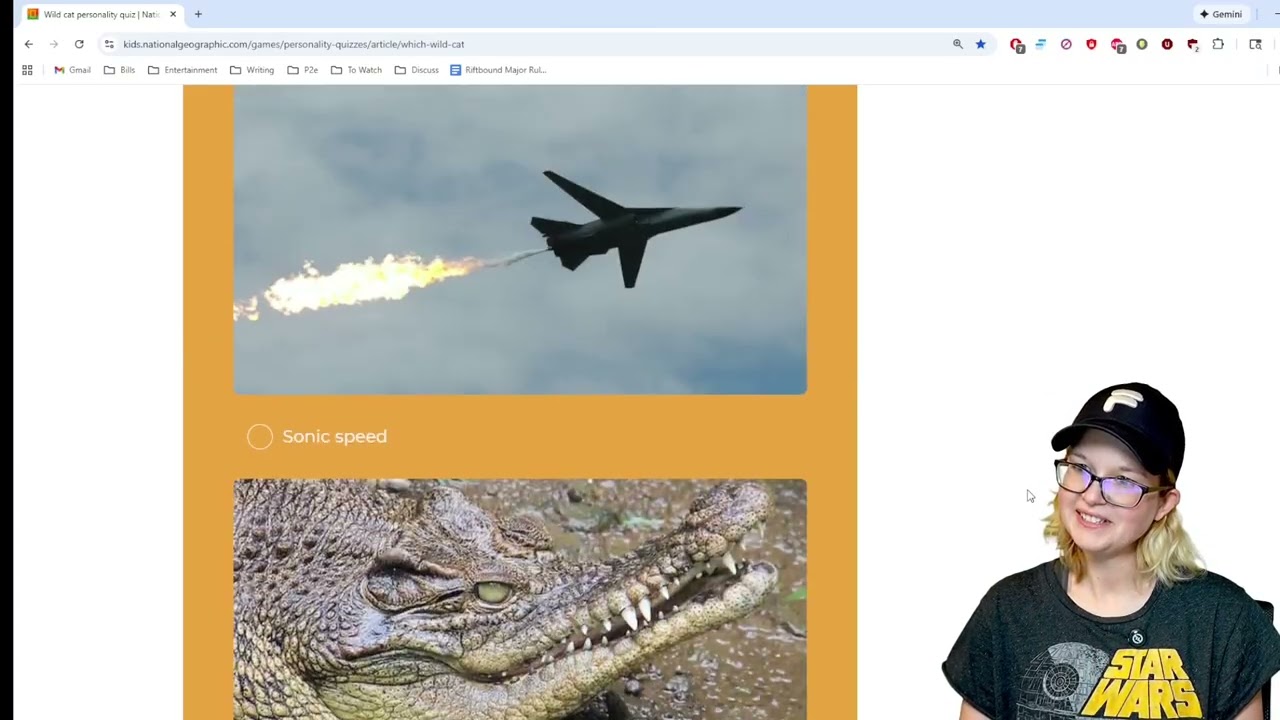
Task: Open the Writing bookmark folder
Action: [x=252, y=70]
